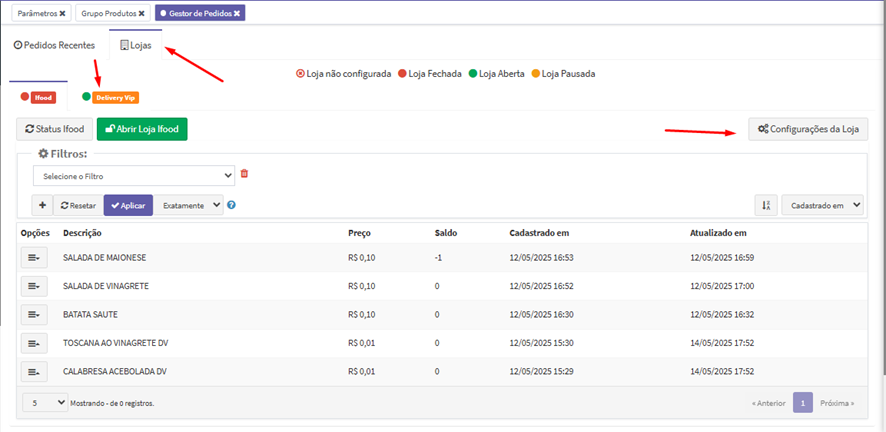Viewport: 886px width, 432px height.
Task: Expand the Selecione o Filtro dropdown
Action: (133, 176)
